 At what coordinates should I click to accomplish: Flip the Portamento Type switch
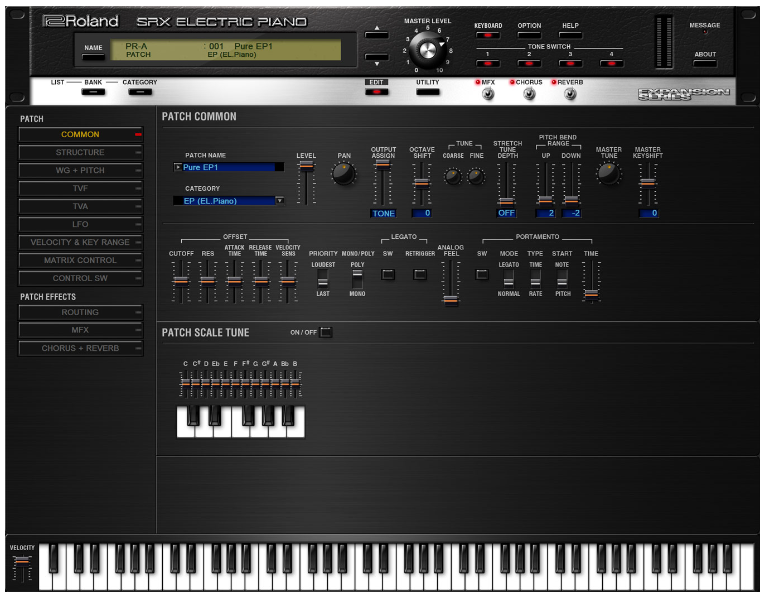pyautogui.click(x=535, y=279)
